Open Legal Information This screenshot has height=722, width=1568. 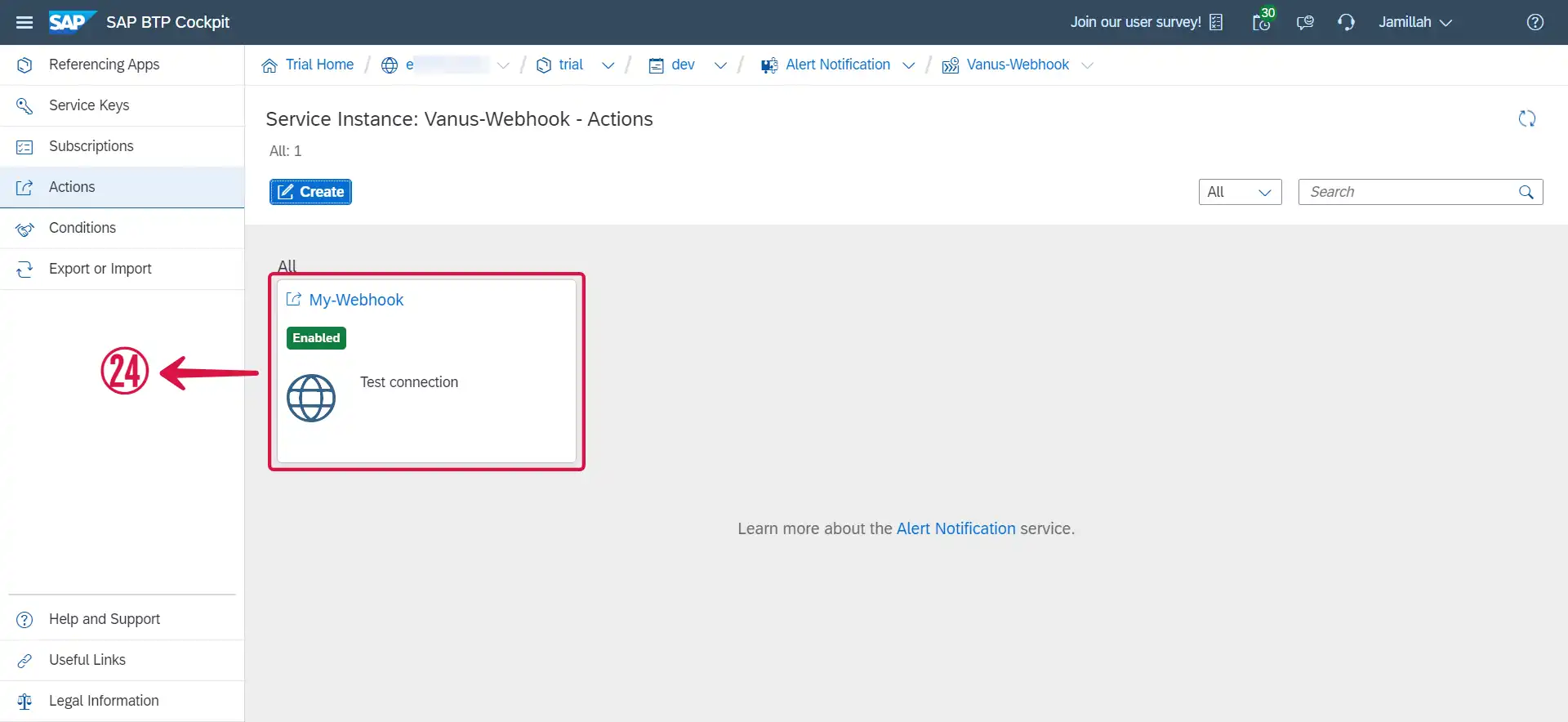pyautogui.click(x=122, y=701)
